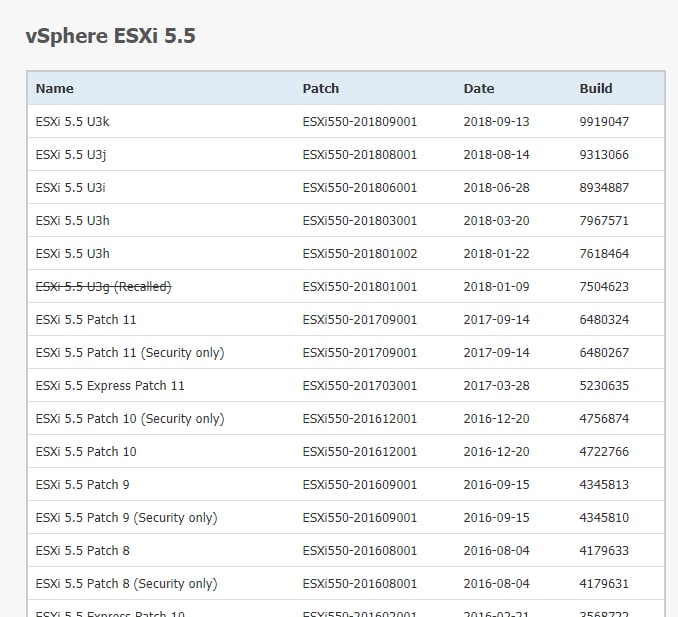Click date 2017-03-28
This screenshot has width=678, height=617.
(x=496, y=386)
